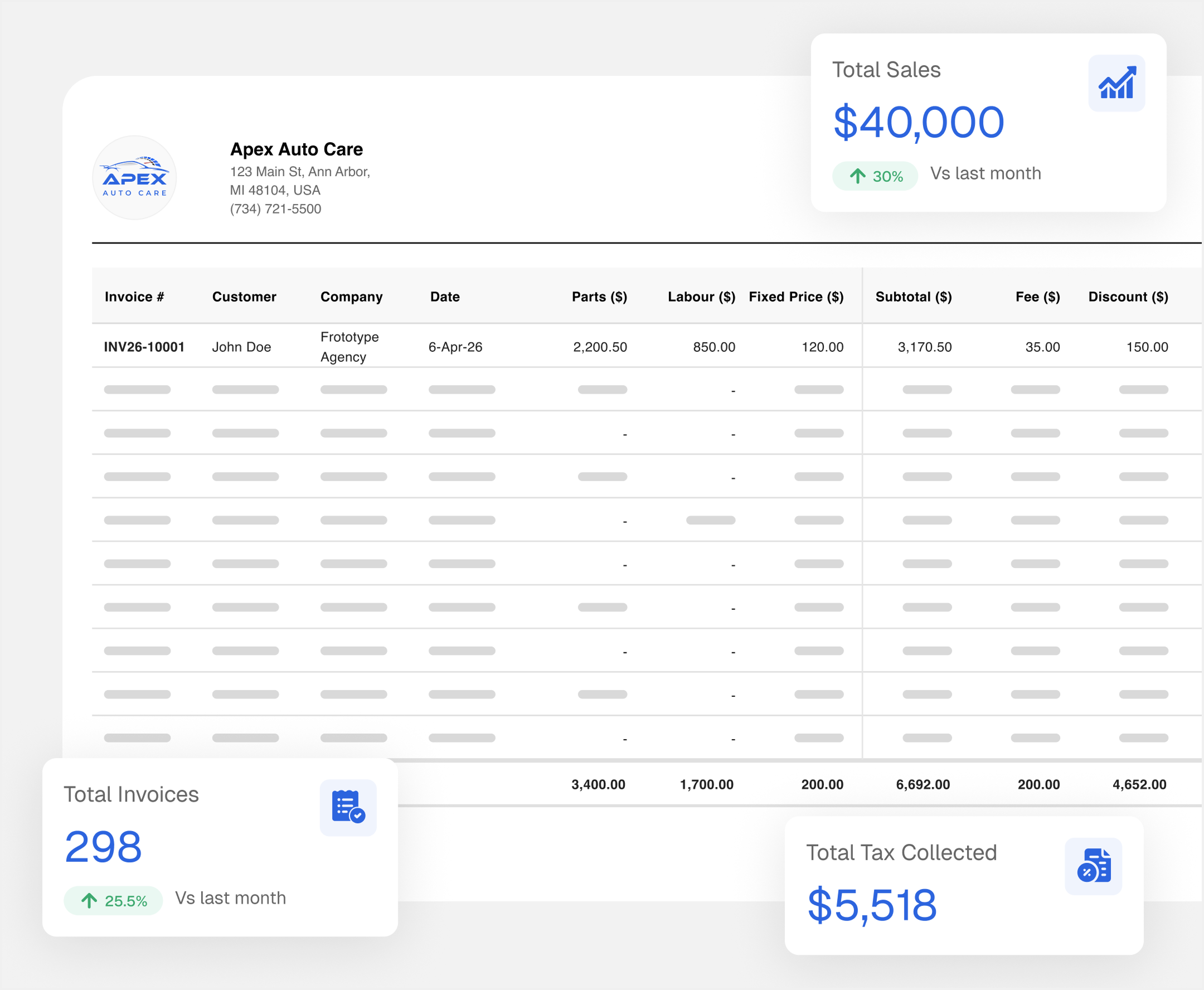
Task: Select the Date column header
Action: point(445,297)
